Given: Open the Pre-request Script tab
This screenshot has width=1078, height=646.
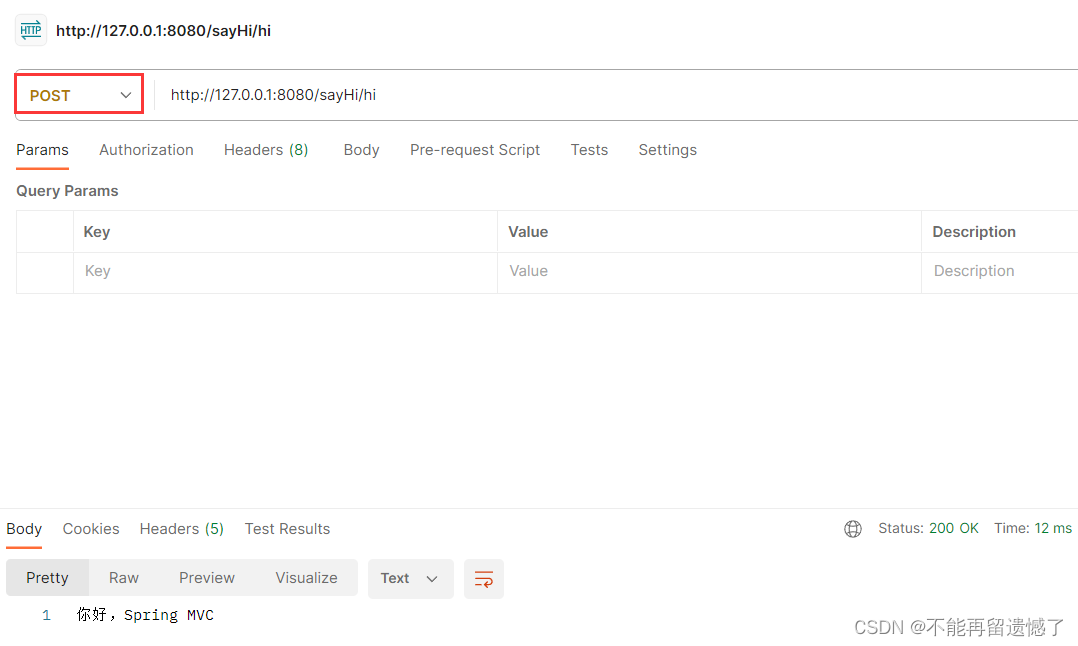Looking at the screenshot, I should click(475, 150).
